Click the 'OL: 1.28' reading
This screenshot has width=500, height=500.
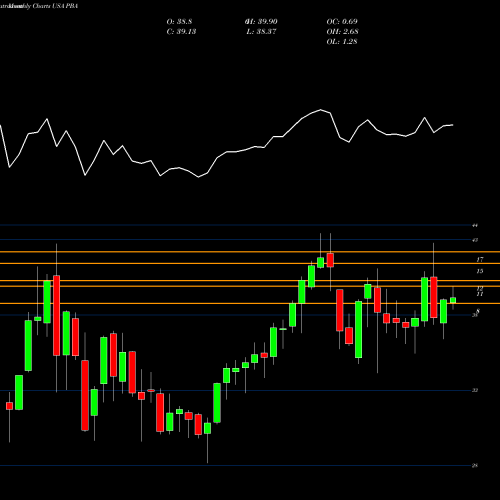pos(342,42)
